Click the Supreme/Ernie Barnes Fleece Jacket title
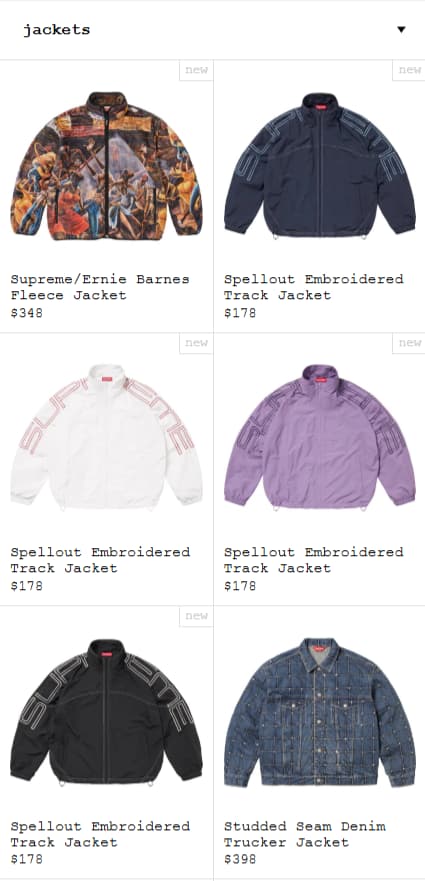 [100, 287]
